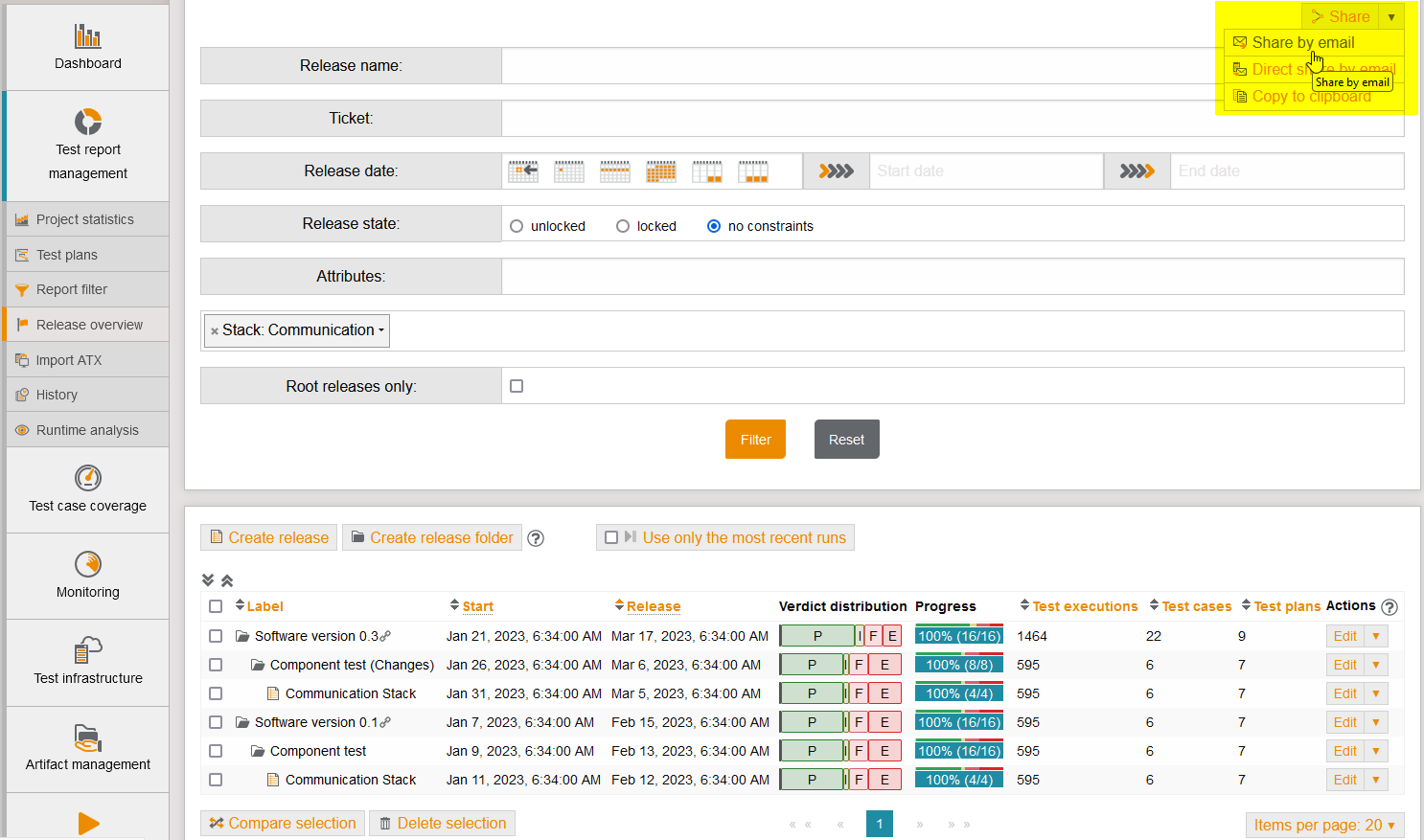This screenshot has width=1424, height=840.
Task: Click help icon next to Create release folder
Action: [536, 538]
